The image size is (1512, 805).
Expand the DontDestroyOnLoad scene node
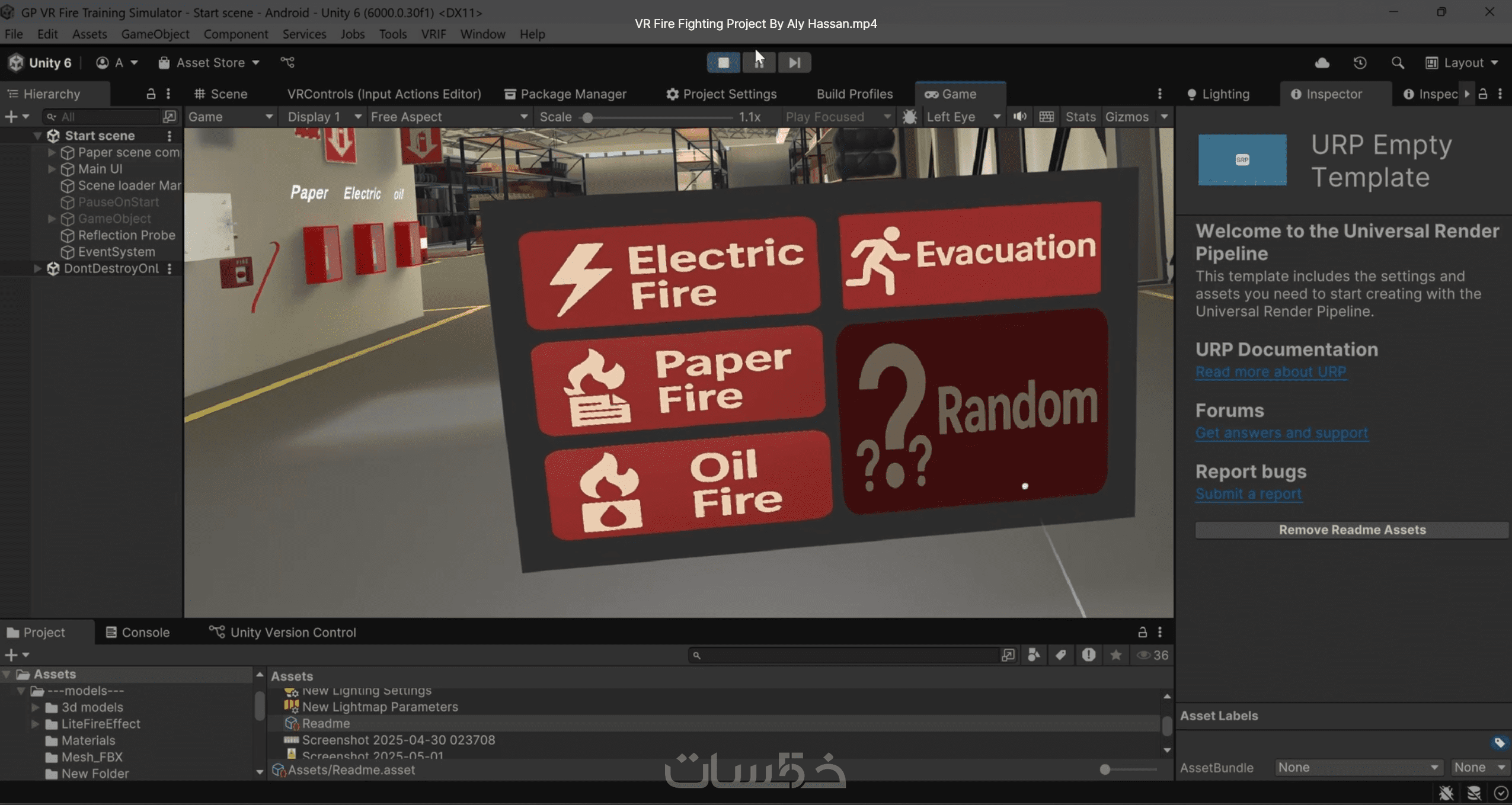pos(37,268)
